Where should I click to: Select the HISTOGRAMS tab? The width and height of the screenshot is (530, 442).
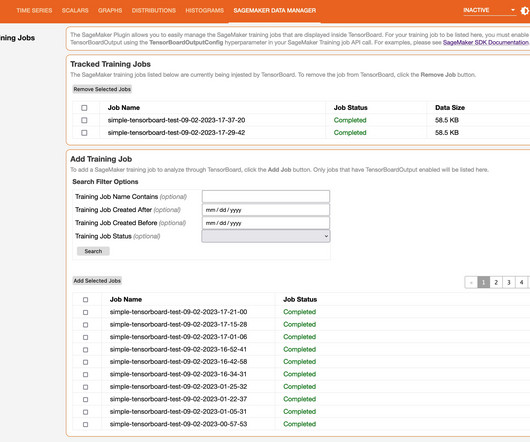pyautogui.click(x=204, y=10)
